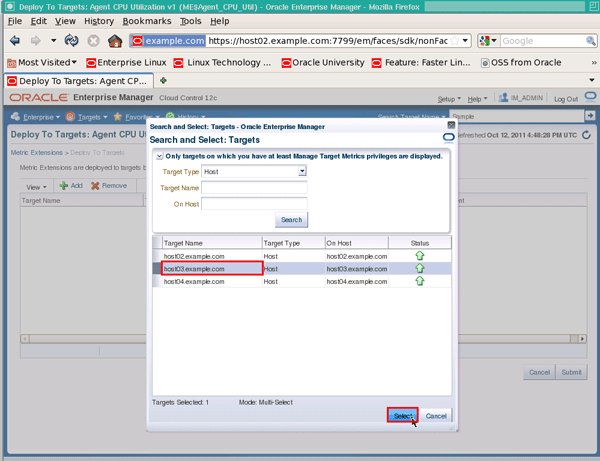This screenshot has width=600, height=461.
Task: Click the Google search magnifier icon
Action: (x=590, y=41)
